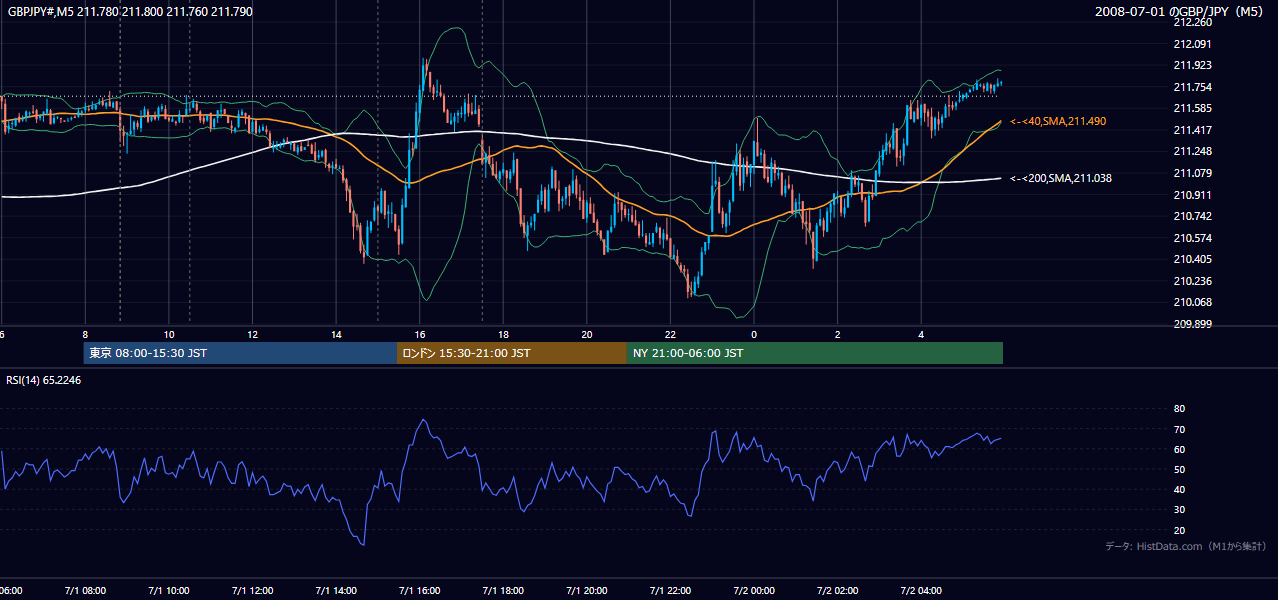Click price axis value 212.260
The image size is (1278, 600).
pos(1192,22)
